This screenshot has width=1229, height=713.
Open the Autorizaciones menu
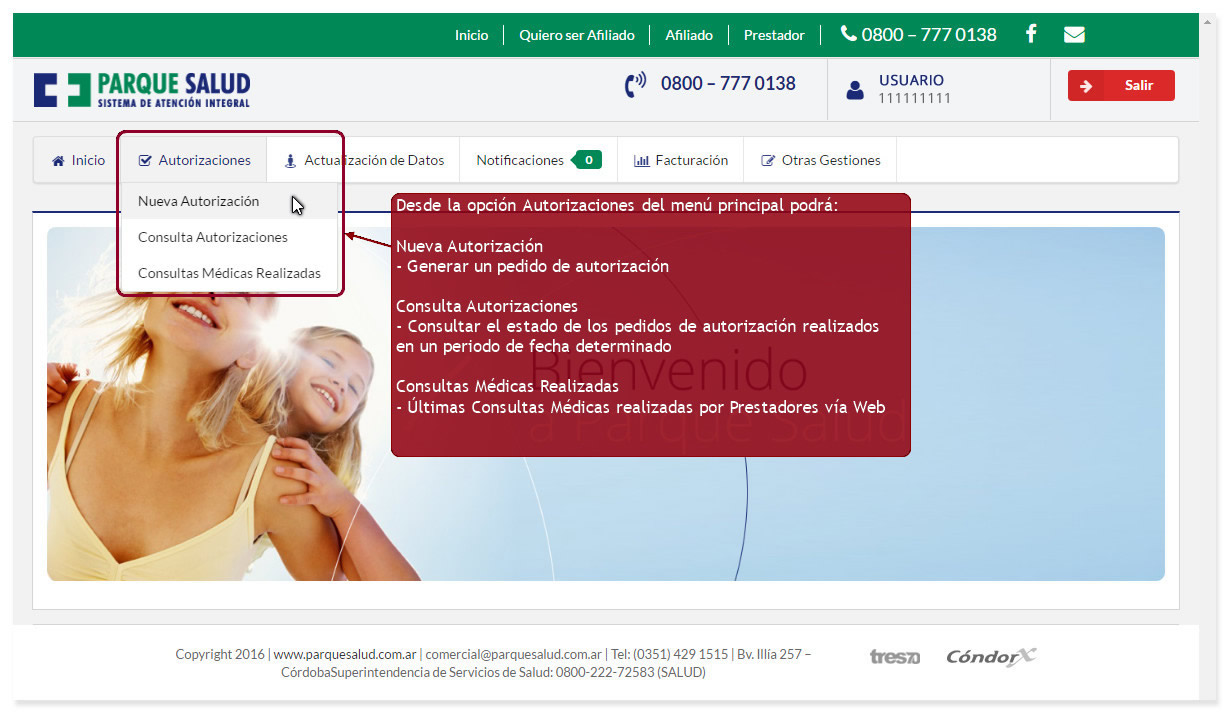[194, 160]
